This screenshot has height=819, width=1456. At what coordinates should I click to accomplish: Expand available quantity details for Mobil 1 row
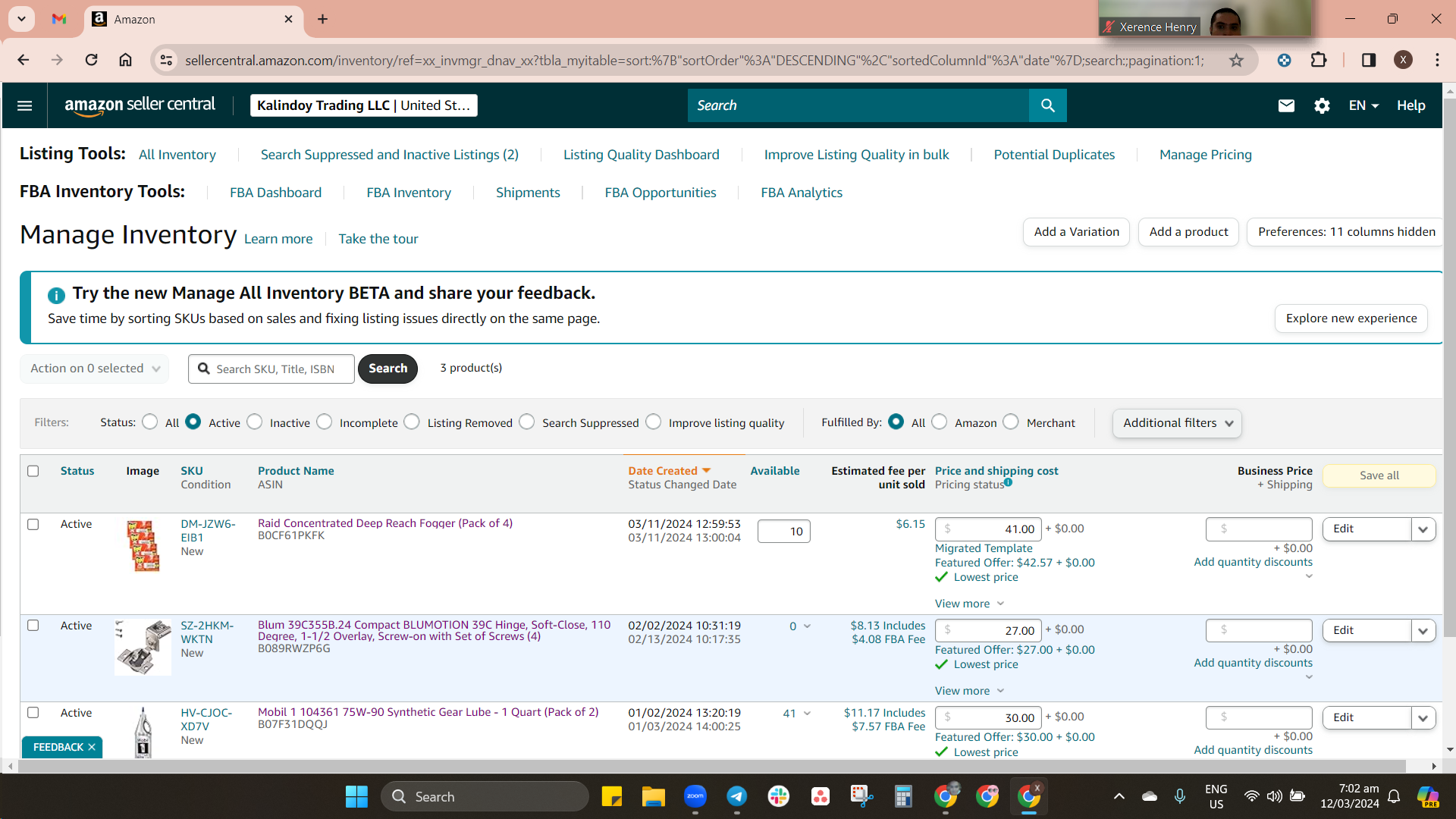coord(807,714)
